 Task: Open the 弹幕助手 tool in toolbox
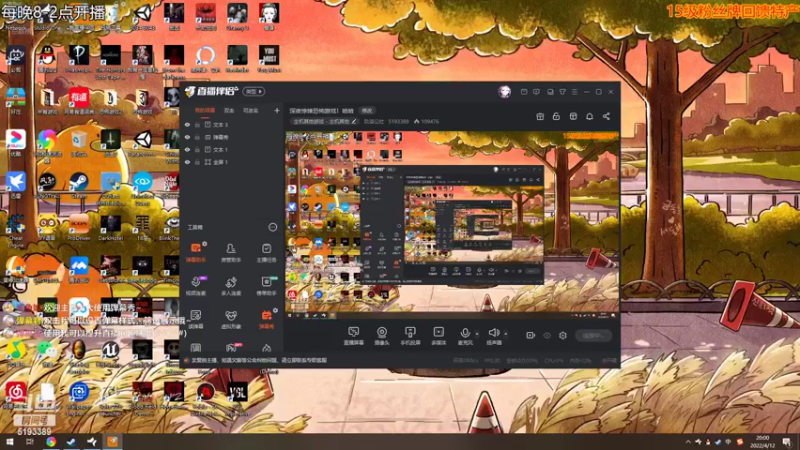pyautogui.click(x=195, y=252)
